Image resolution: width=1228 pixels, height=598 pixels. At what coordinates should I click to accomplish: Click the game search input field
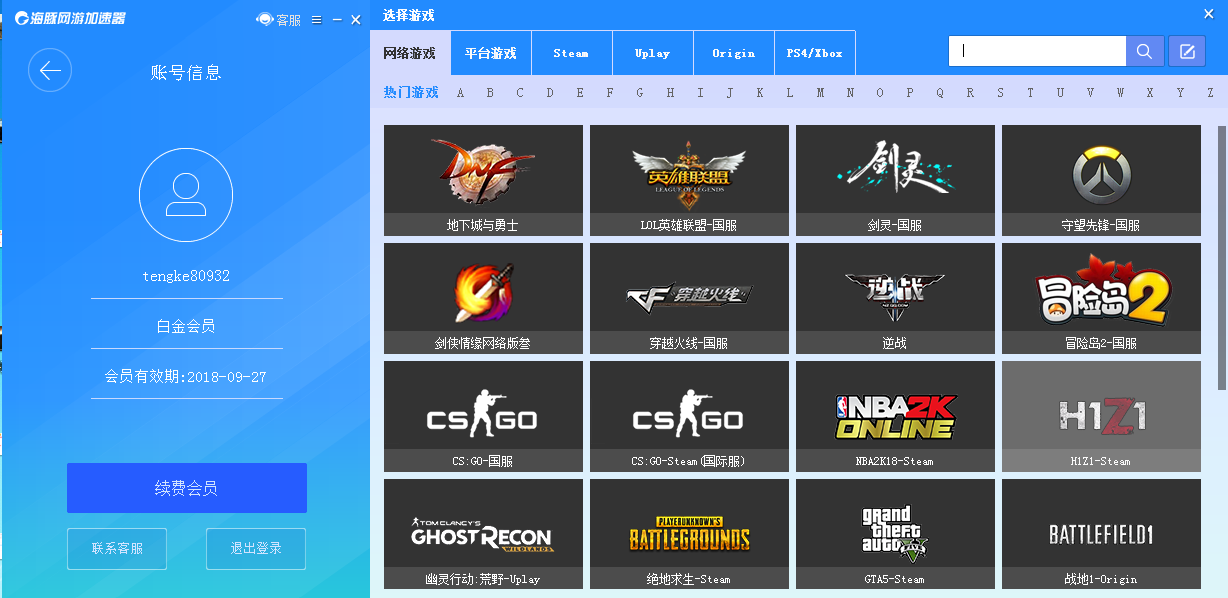click(x=1037, y=52)
